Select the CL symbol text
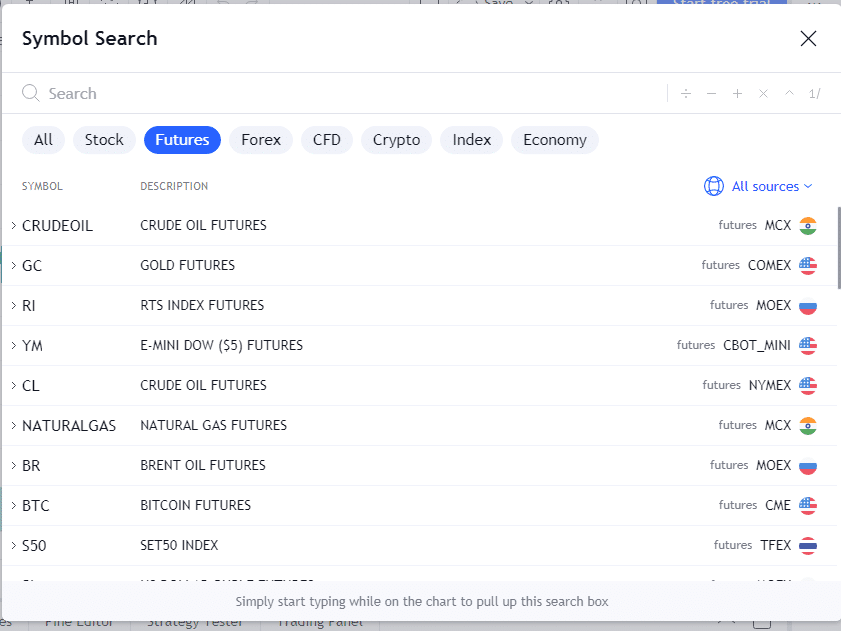841x631 pixels. tap(31, 386)
